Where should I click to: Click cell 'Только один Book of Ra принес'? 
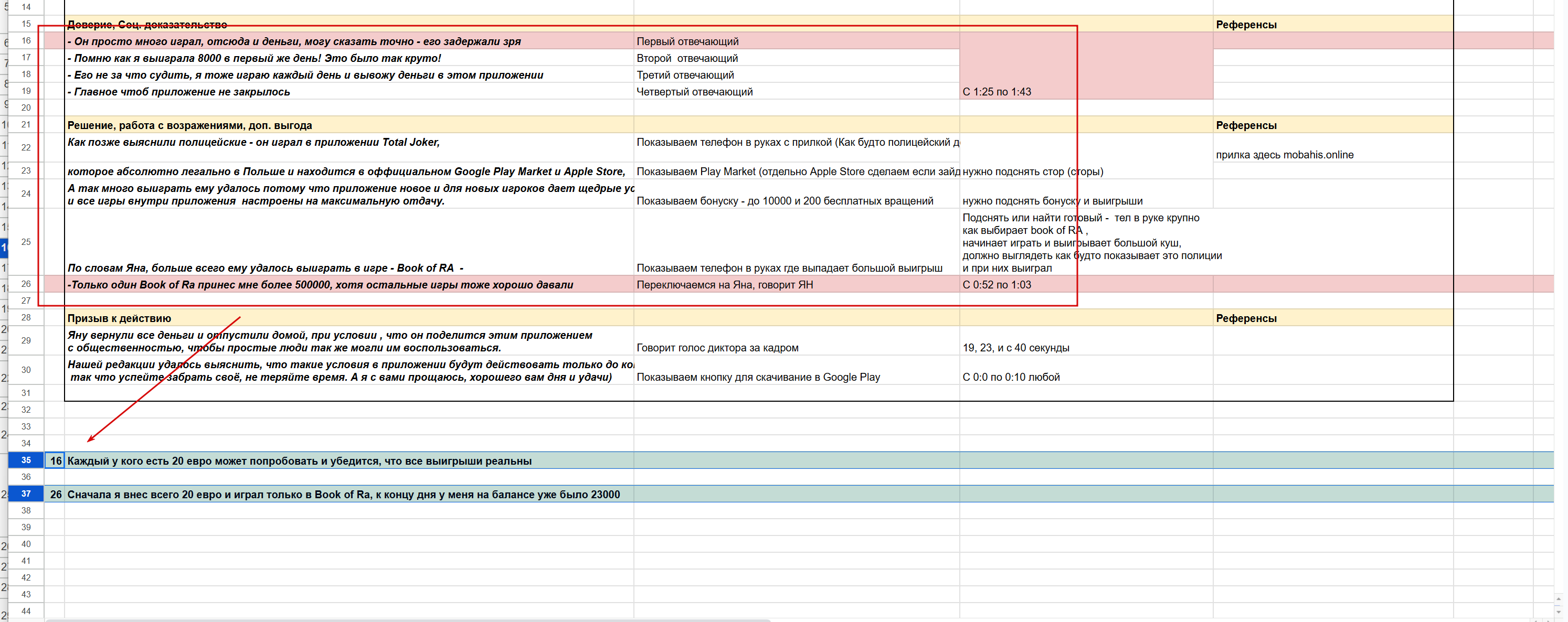349,284
